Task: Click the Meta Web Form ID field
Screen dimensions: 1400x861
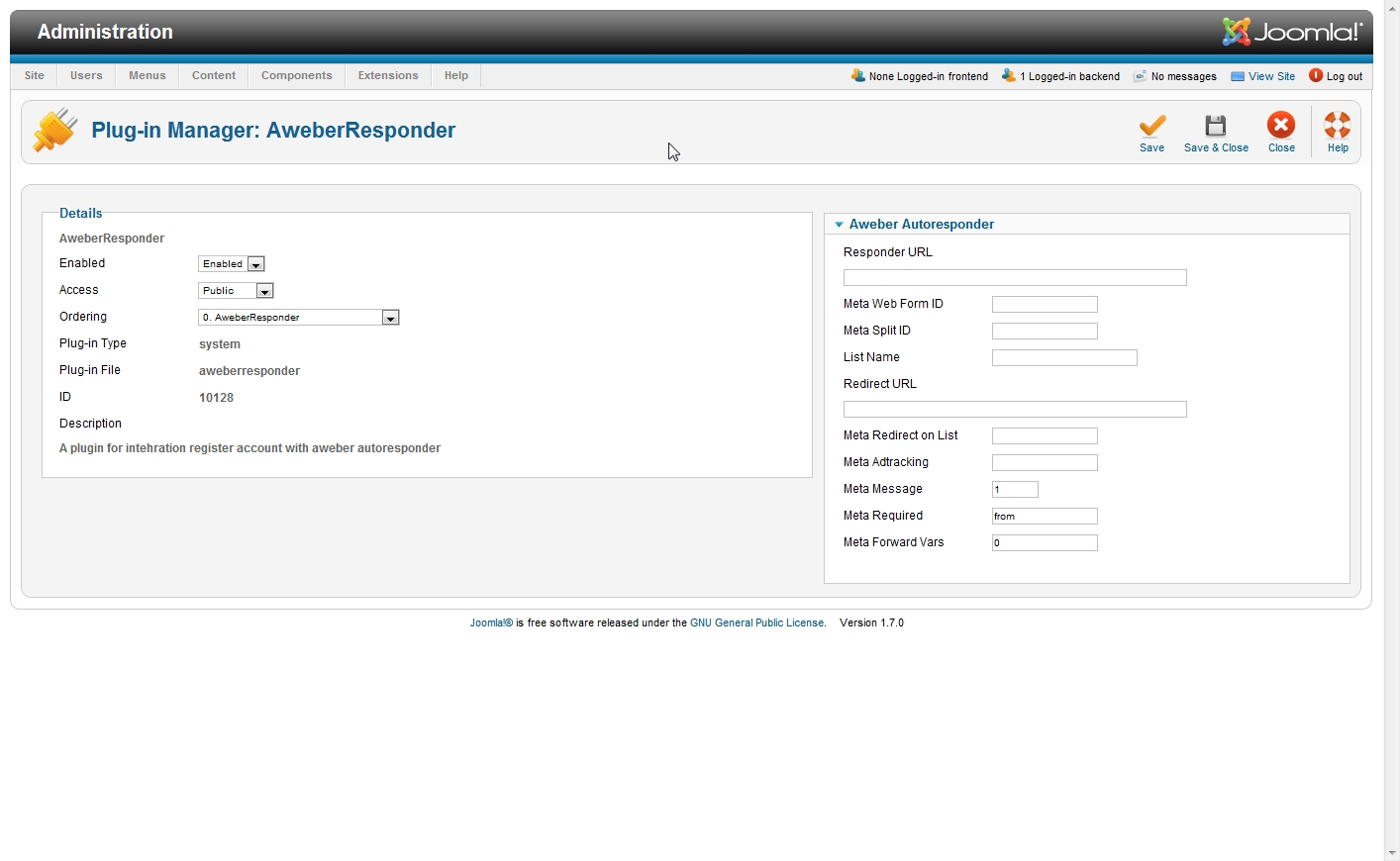Action: [x=1045, y=305]
